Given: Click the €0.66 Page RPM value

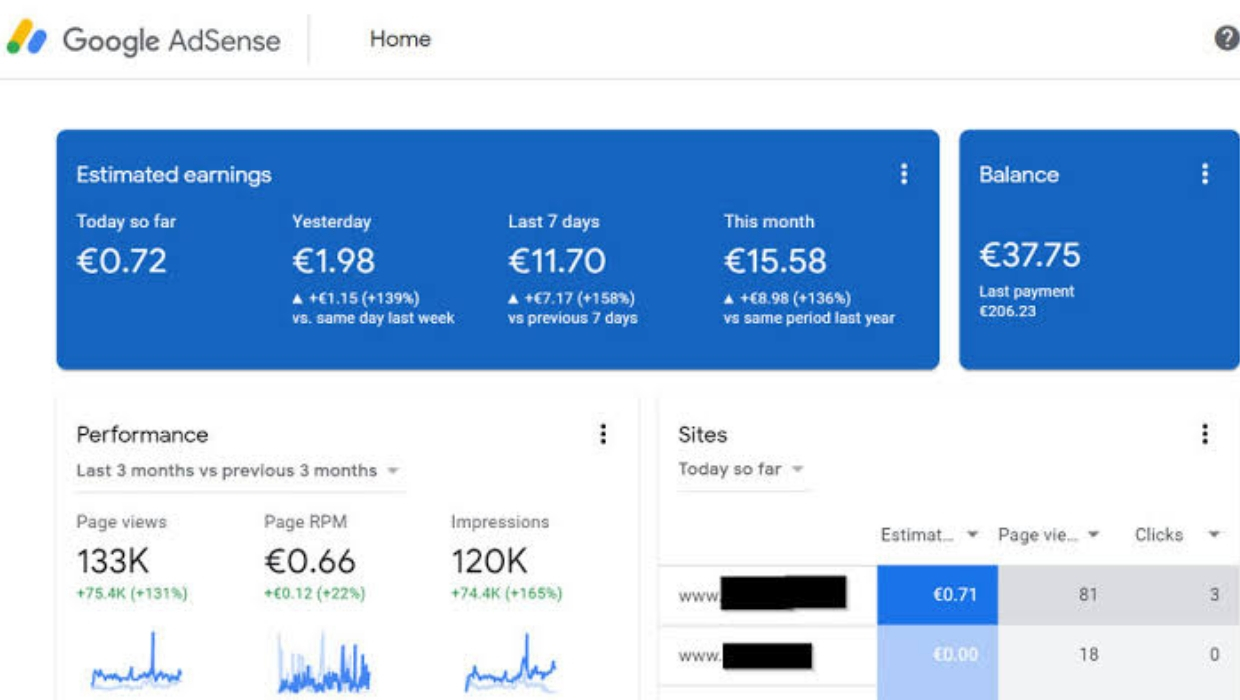Looking at the screenshot, I should click(309, 562).
